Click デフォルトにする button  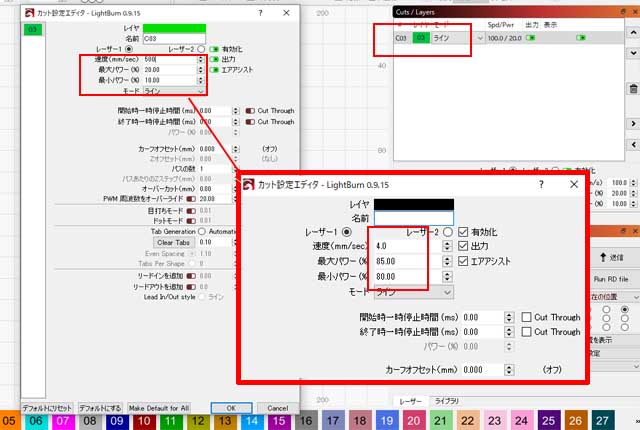pos(100,408)
